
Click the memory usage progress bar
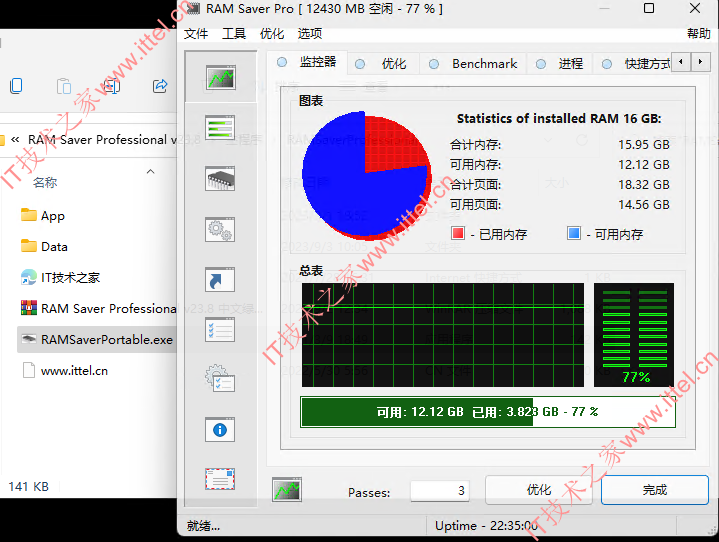[x=488, y=412]
